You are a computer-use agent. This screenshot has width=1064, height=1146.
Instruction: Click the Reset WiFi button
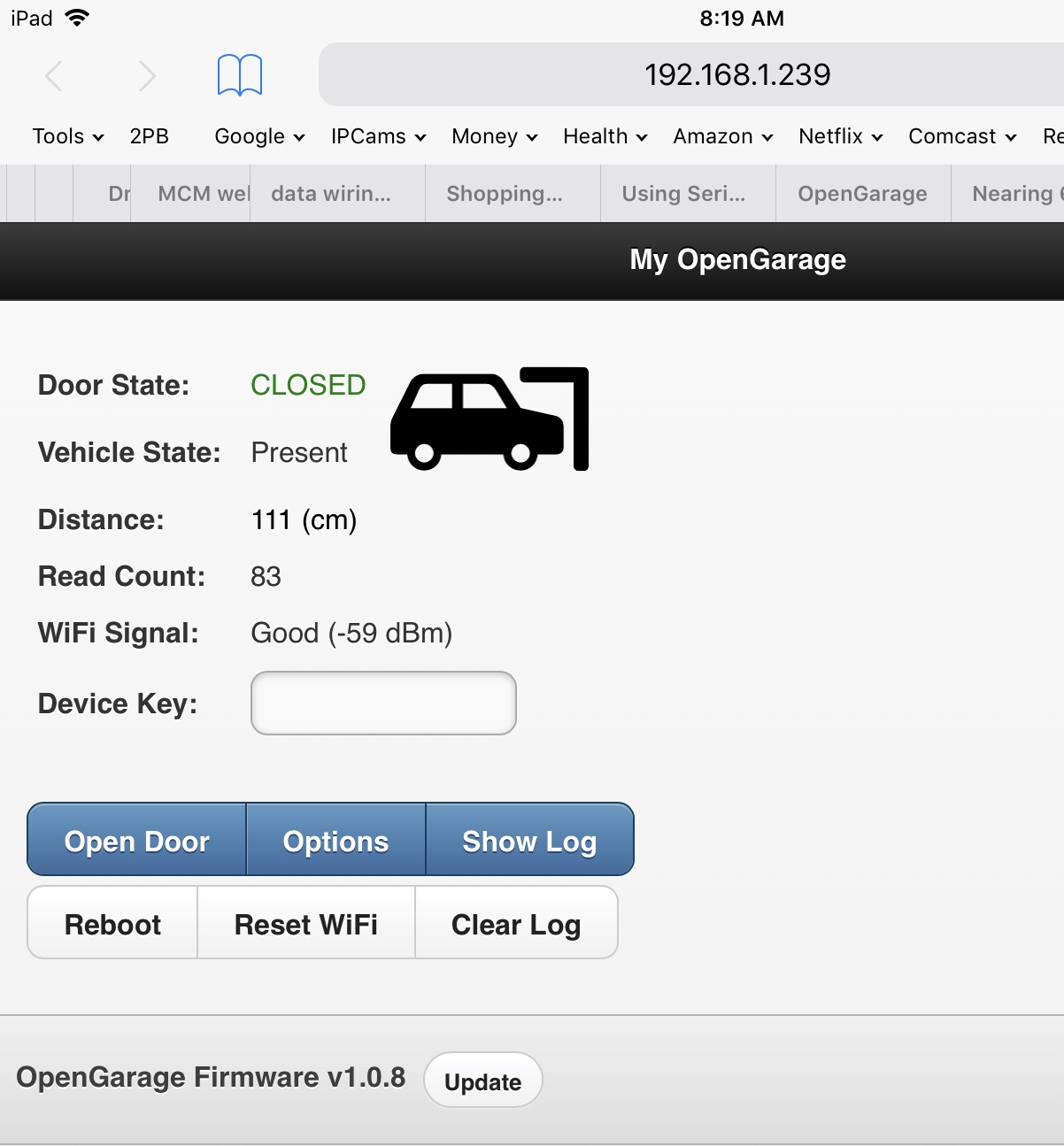[305, 924]
